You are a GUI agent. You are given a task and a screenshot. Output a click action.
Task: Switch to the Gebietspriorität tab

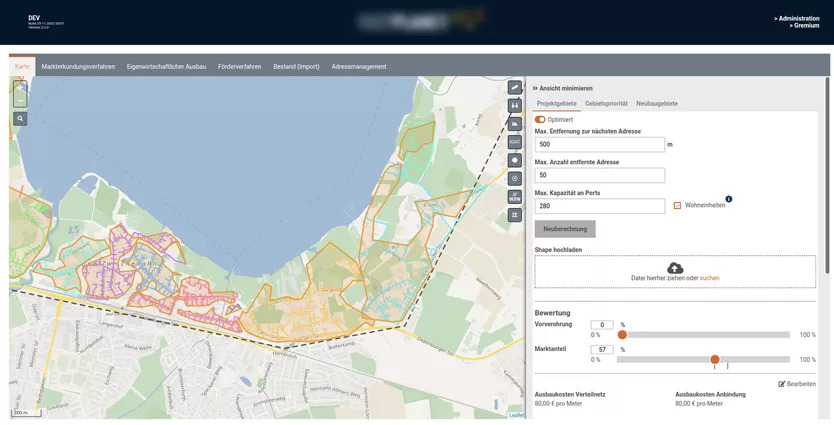coord(606,104)
